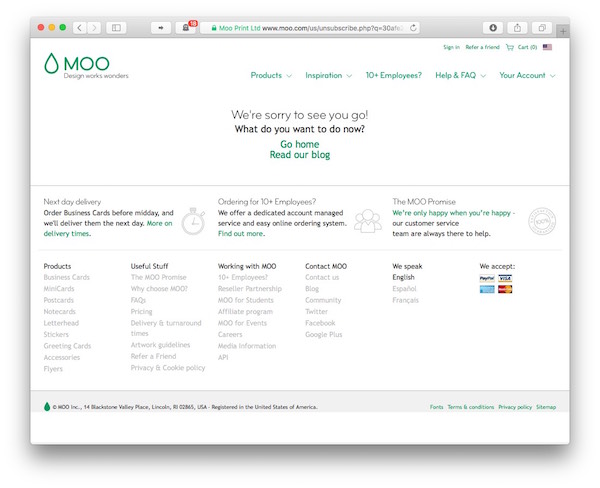Image resolution: width=600 pixels, height=488 pixels.
Task: Open MOO for Students link
Action: tap(246, 300)
